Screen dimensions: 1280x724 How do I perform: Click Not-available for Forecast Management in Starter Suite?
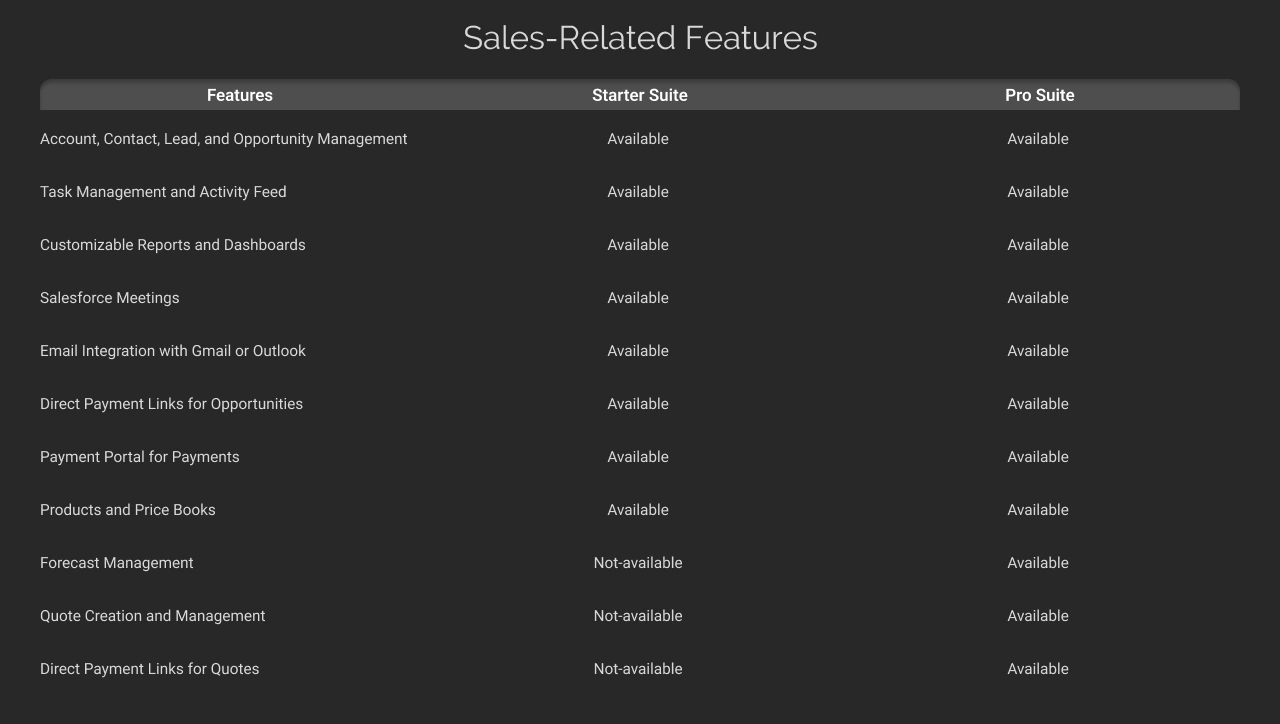pos(638,563)
